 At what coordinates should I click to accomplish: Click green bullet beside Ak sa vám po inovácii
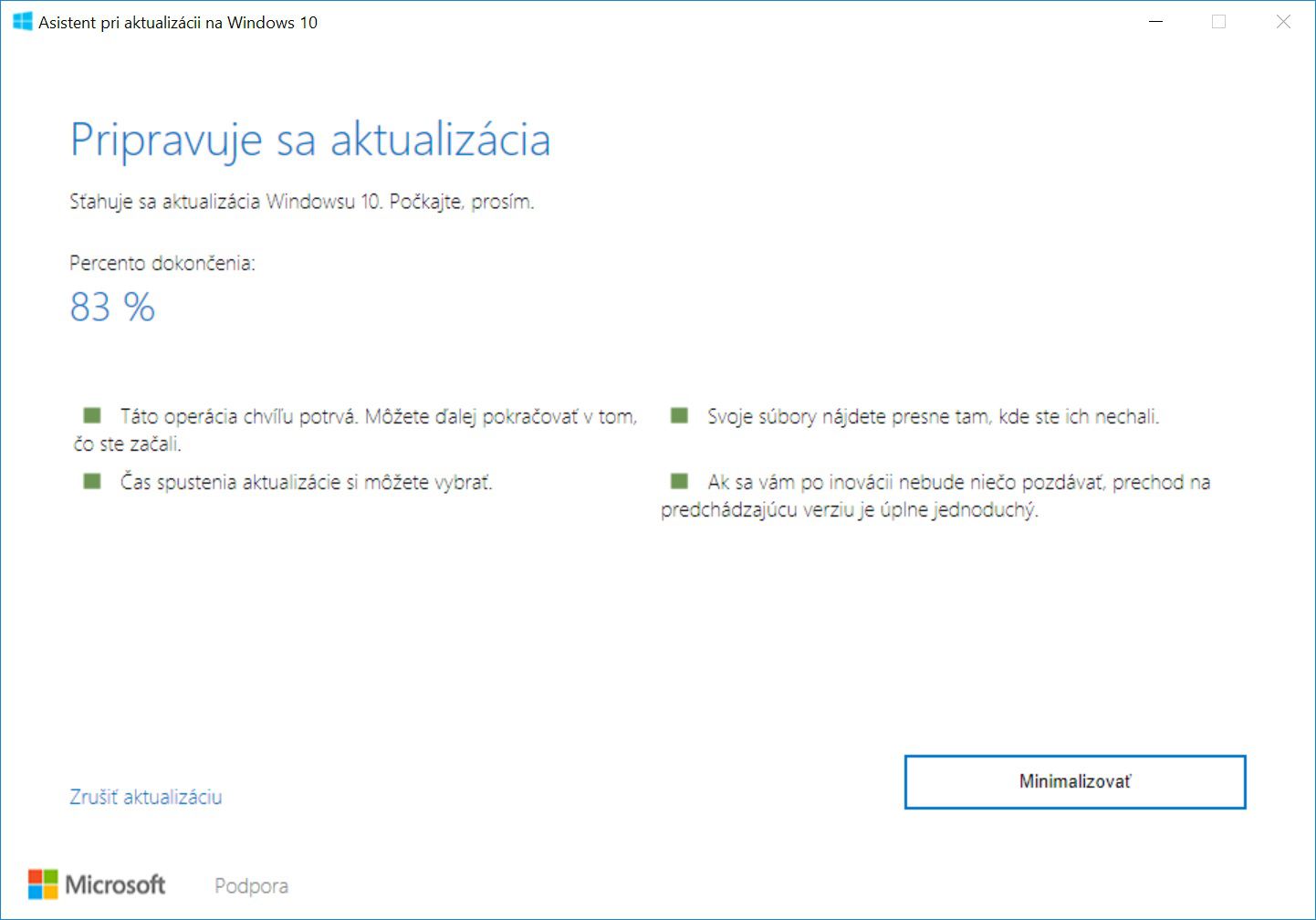pyautogui.click(x=679, y=481)
